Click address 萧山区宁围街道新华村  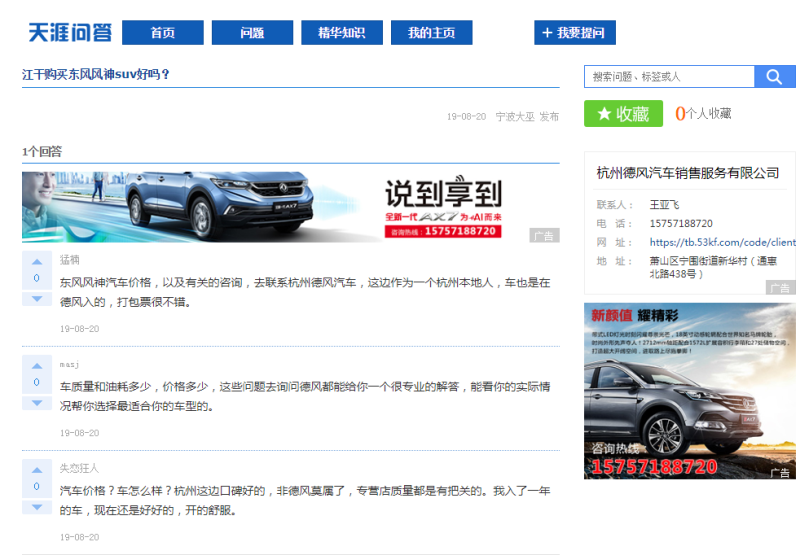coord(713,267)
